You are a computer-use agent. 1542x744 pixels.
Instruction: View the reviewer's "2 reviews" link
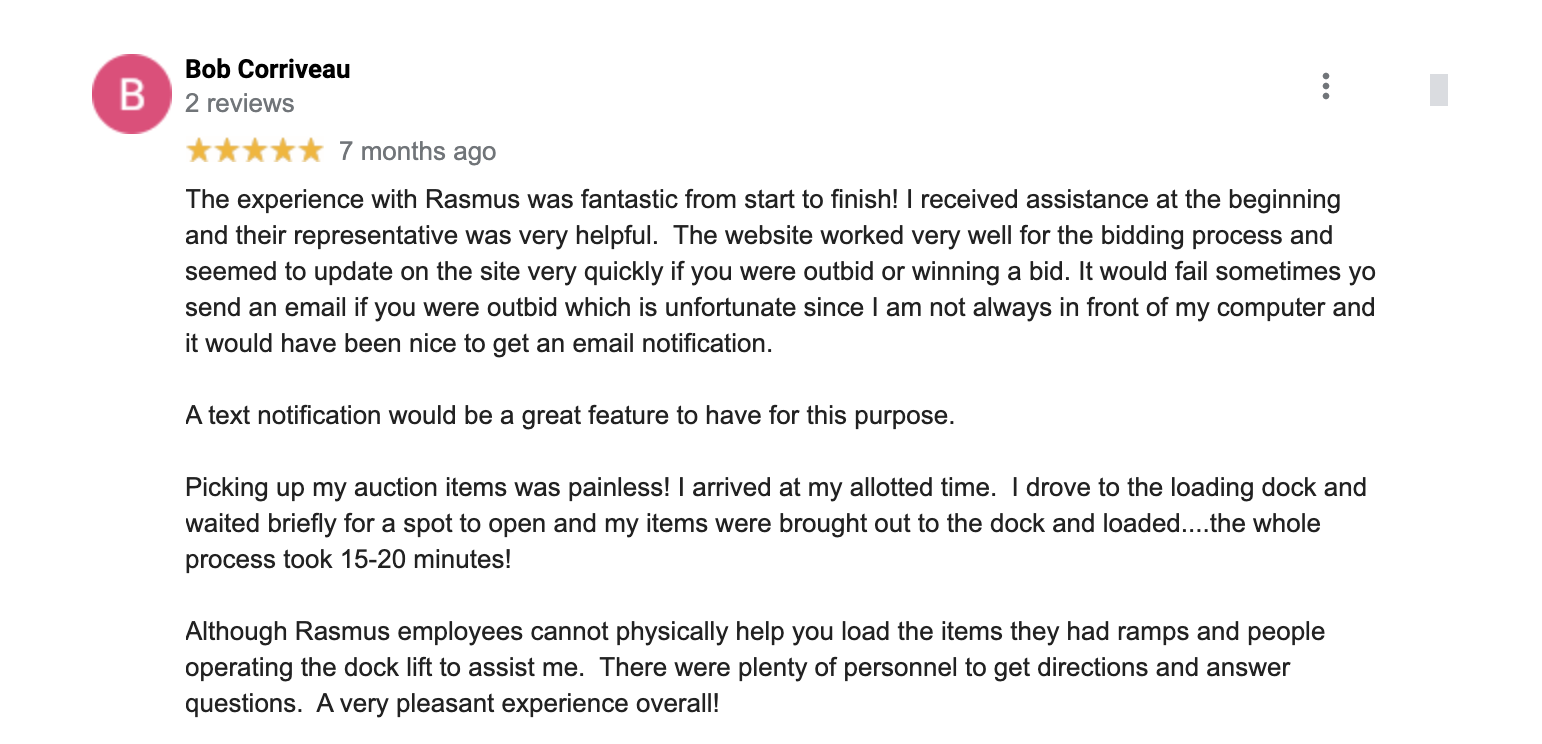240,103
